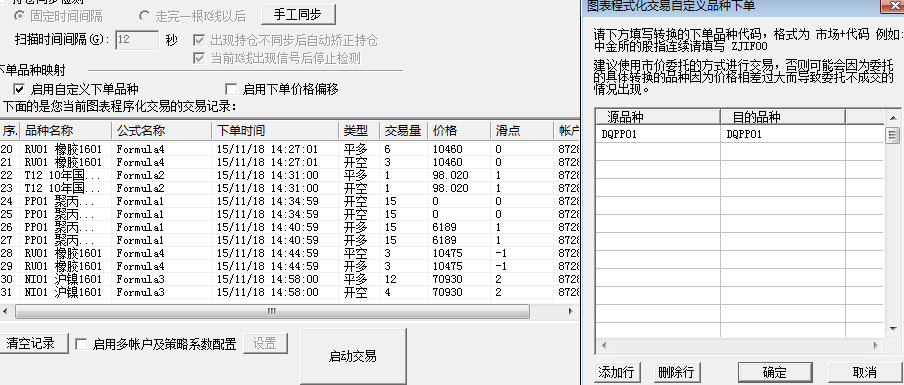This screenshot has width=904, height=385.
Task: Select row 30 NI01 平多 record
Action: (x=289, y=280)
